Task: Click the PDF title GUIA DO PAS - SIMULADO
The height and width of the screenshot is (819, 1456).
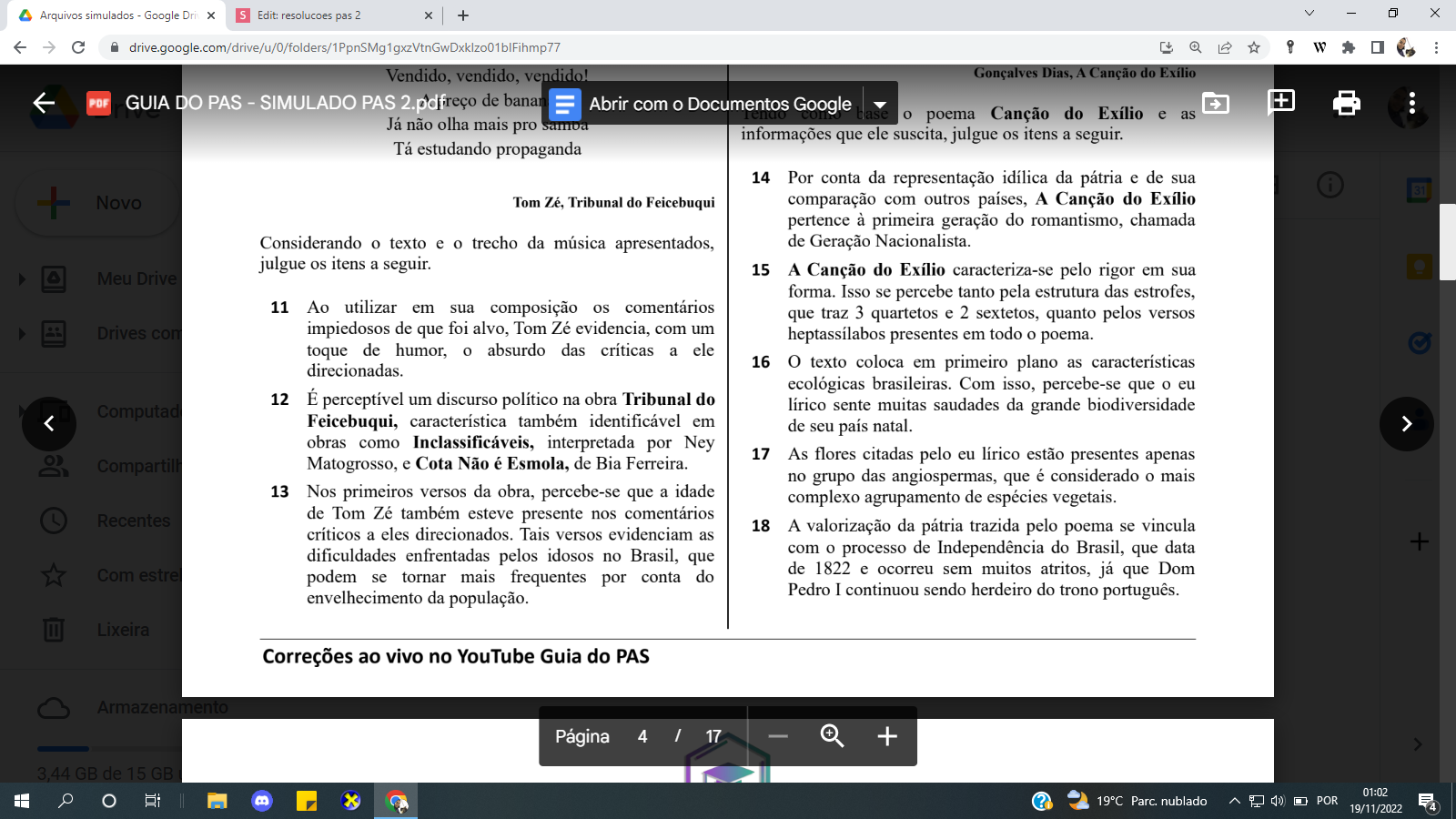Action: pyautogui.click(x=285, y=103)
